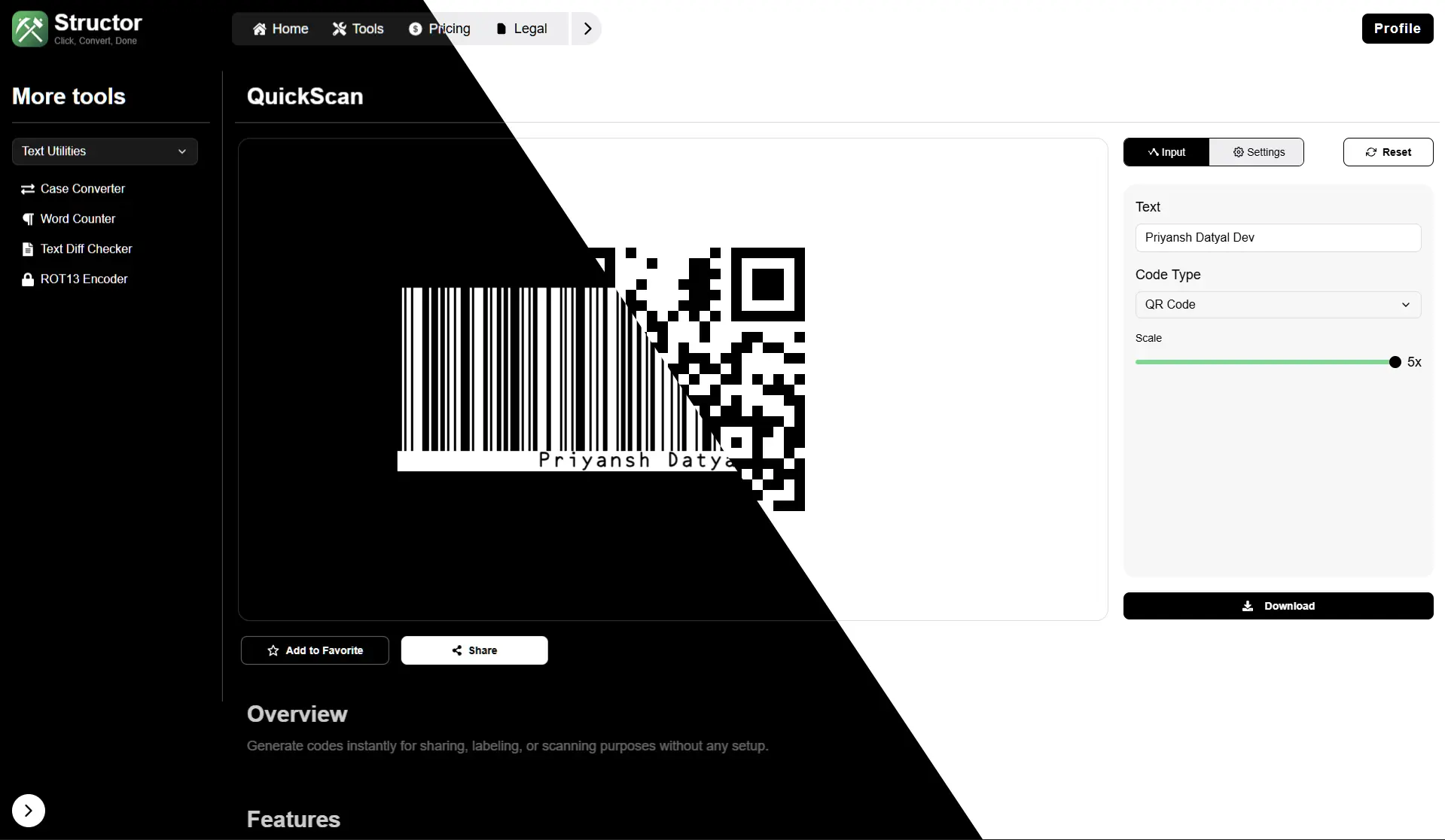Open the Code Type dropdown
The width and height of the screenshot is (1445, 840).
(1278, 305)
